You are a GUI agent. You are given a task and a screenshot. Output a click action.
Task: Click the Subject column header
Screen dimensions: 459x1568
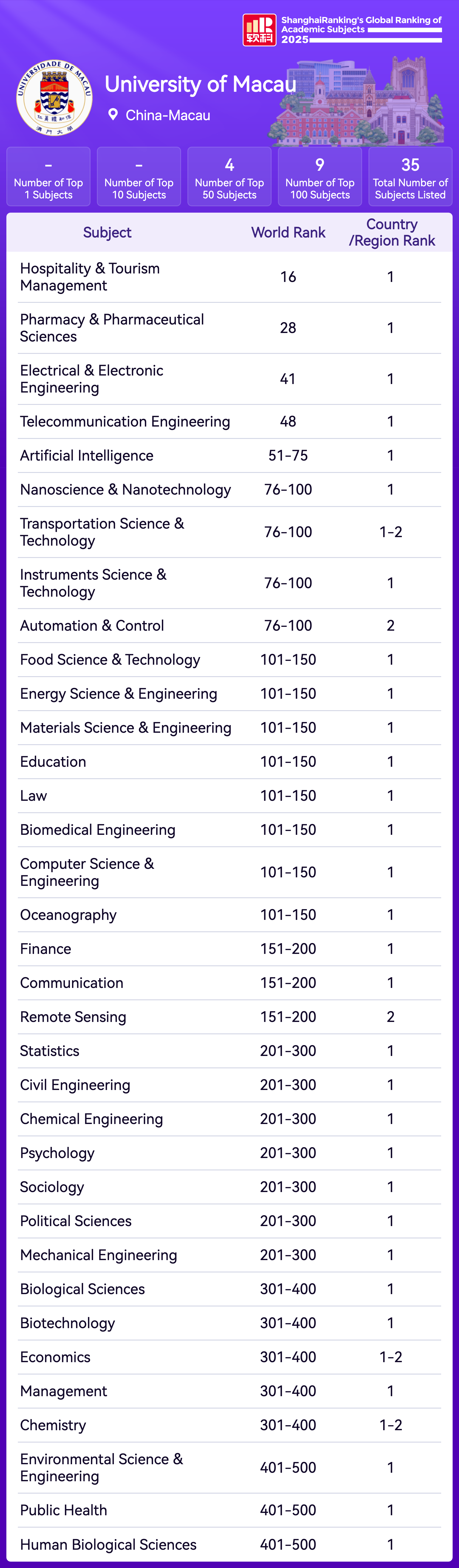[x=107, y=233]
